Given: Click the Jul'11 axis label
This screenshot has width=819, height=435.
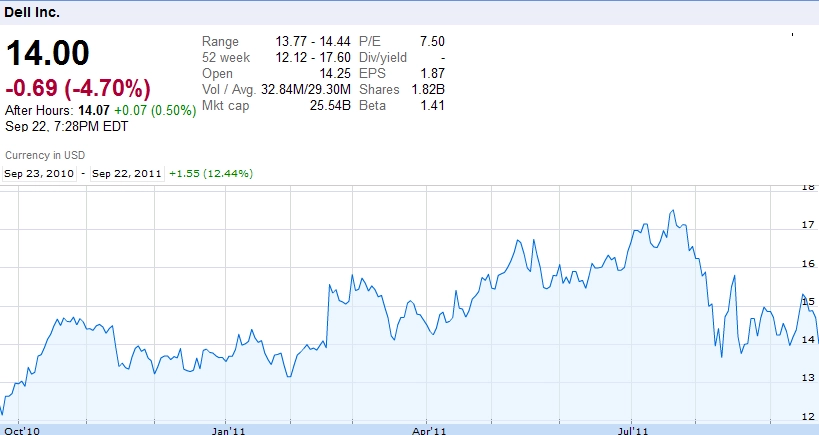Looking at the screenshot, I should (x=633, y=431).
